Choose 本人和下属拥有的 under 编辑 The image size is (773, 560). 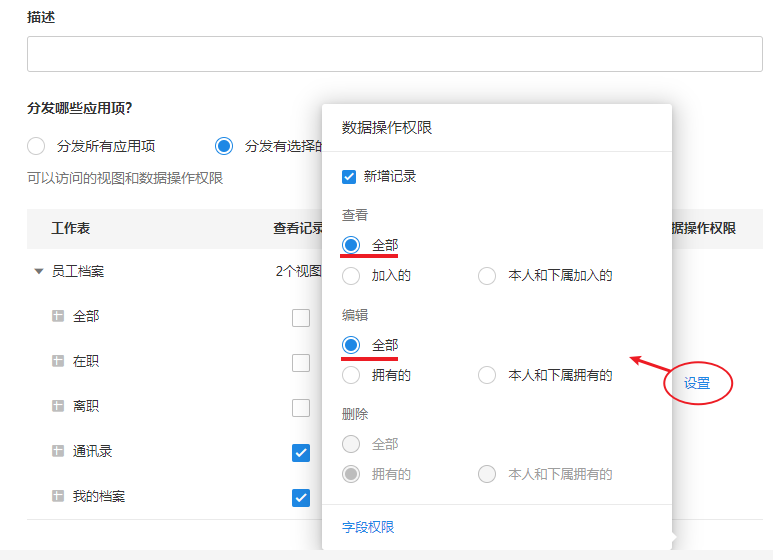click(487, 375)
